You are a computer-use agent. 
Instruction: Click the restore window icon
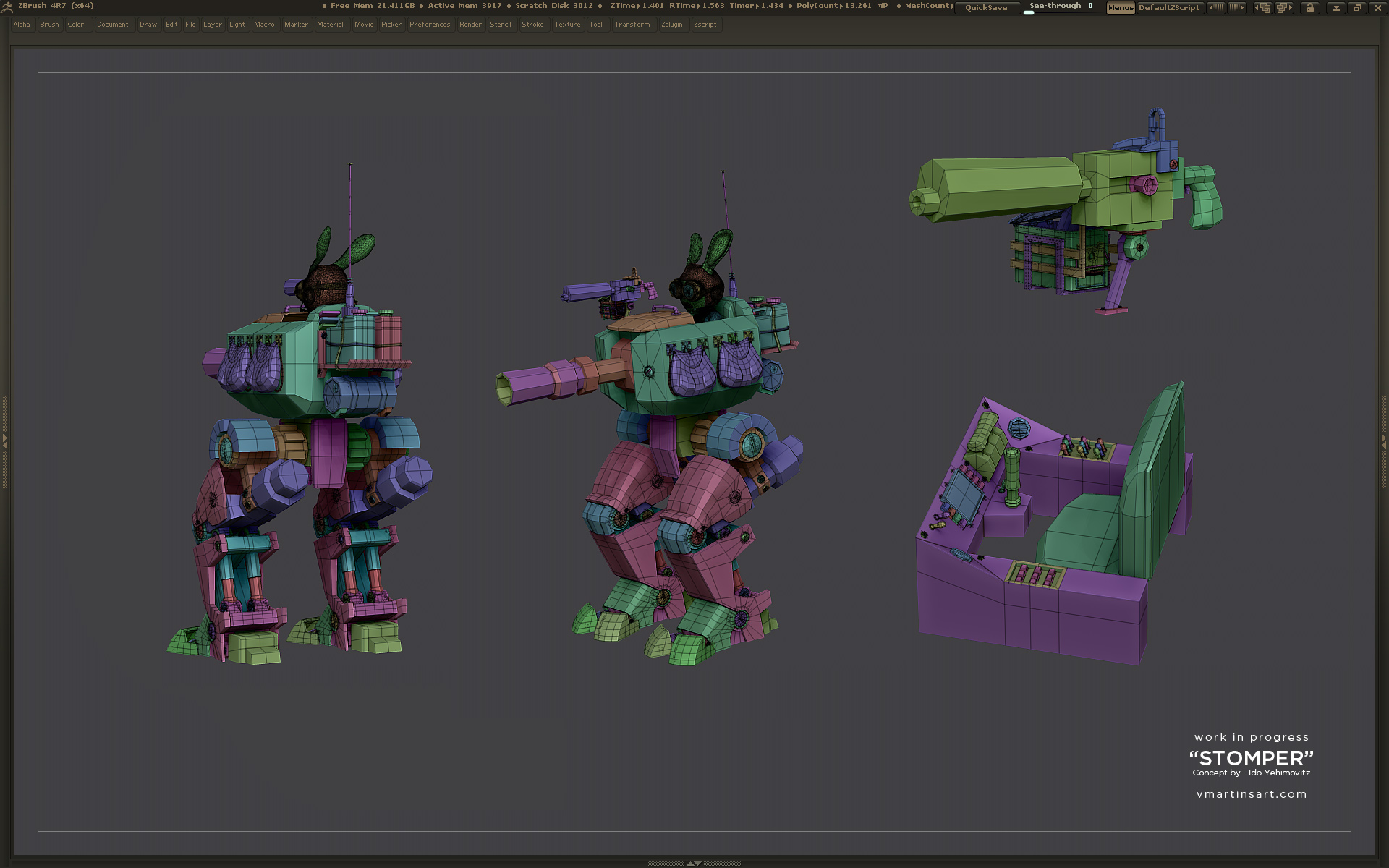pos(1357,7)
